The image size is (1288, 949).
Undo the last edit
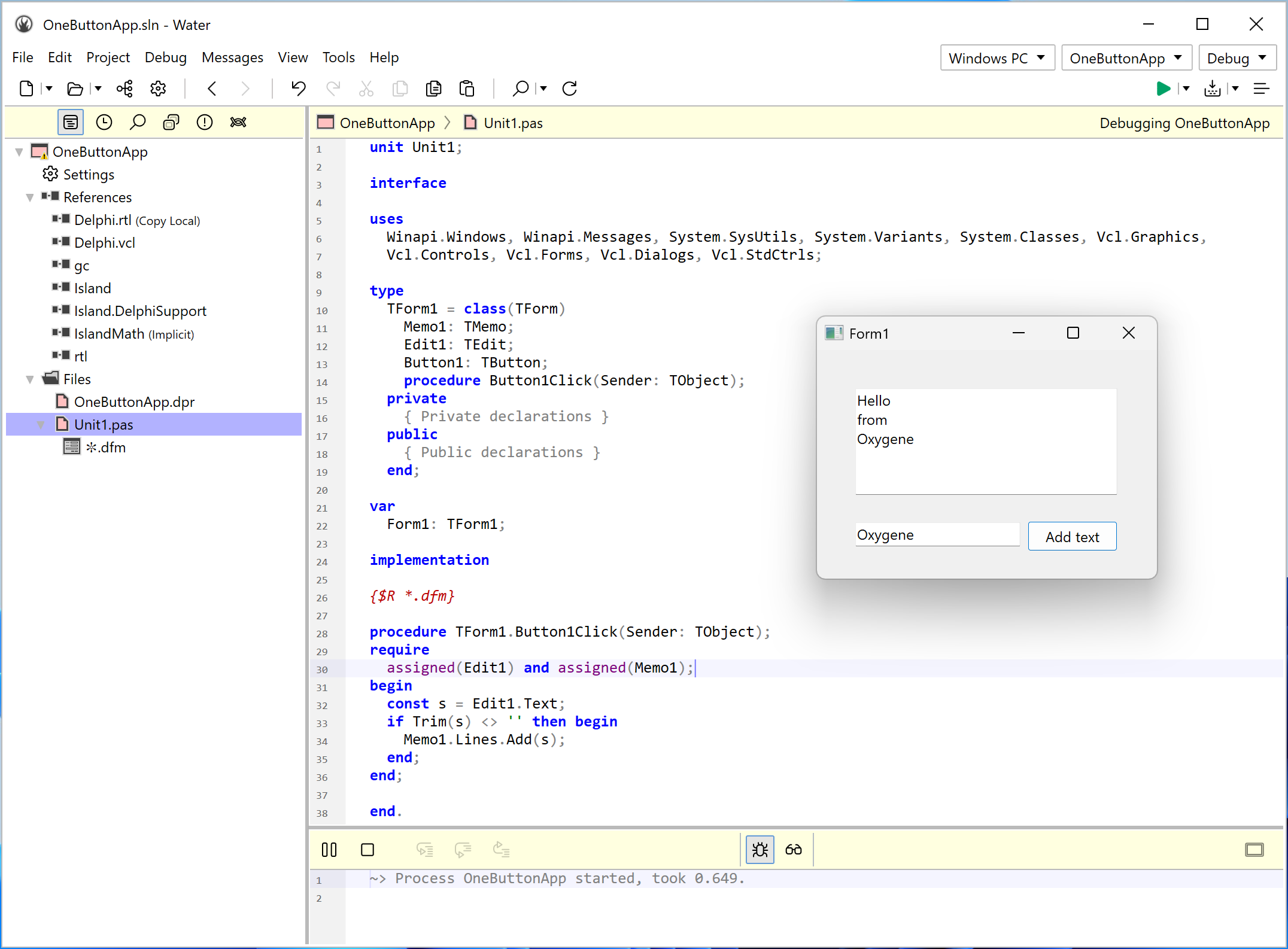(x=298, y=89)
